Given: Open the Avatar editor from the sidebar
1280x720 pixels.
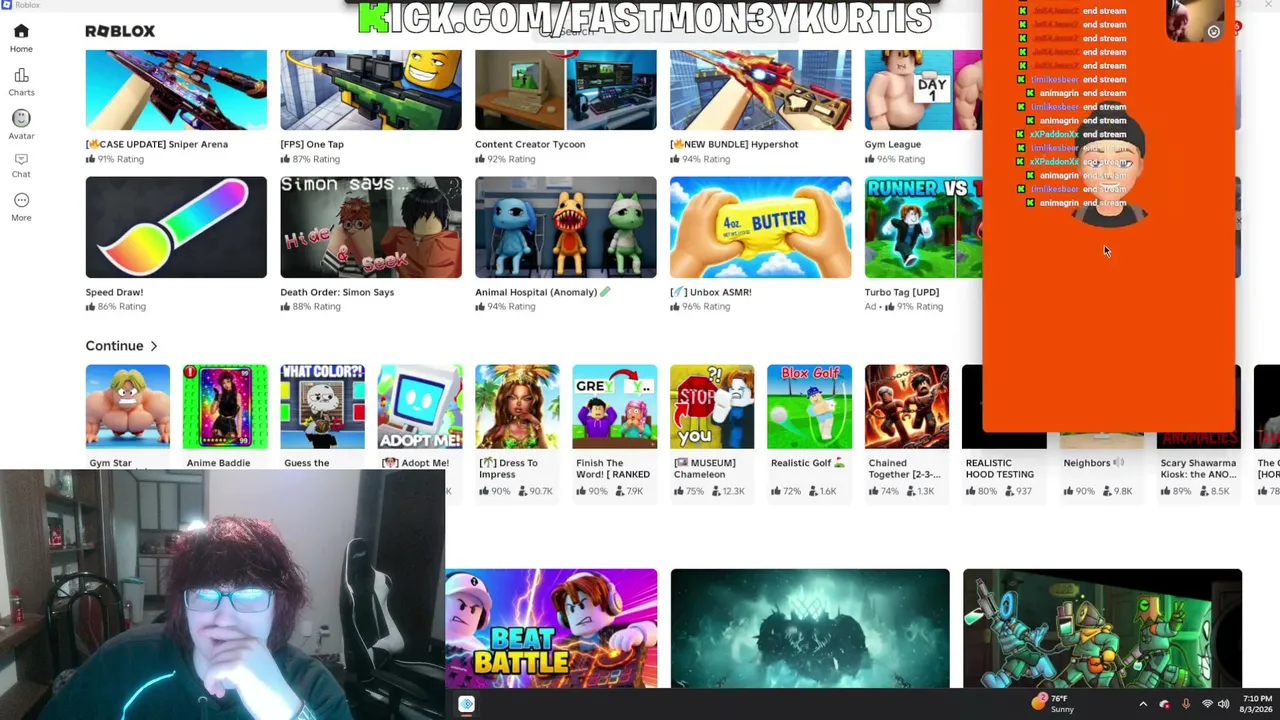Looking at the screenshot, I should coord(21,125).
